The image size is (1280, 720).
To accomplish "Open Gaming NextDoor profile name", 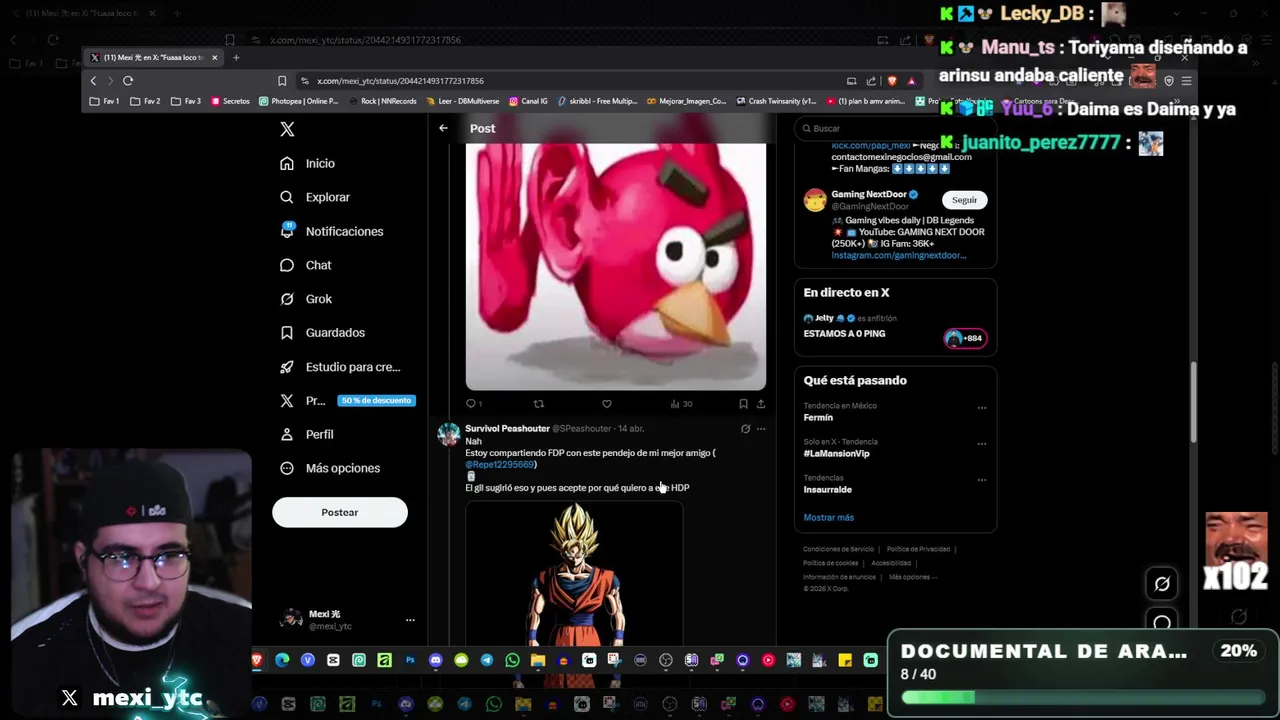I will point(868,194).
